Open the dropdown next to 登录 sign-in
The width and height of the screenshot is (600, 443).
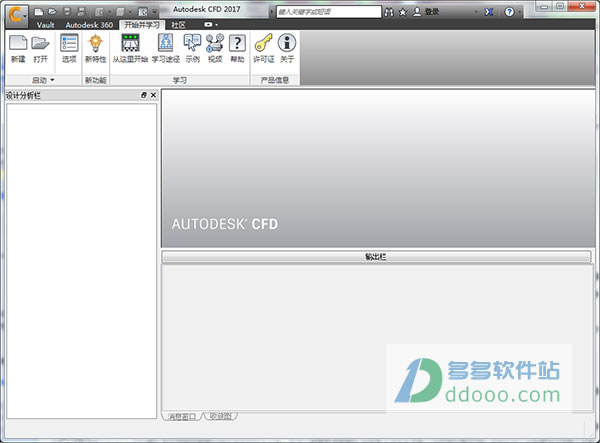[476, 12]
